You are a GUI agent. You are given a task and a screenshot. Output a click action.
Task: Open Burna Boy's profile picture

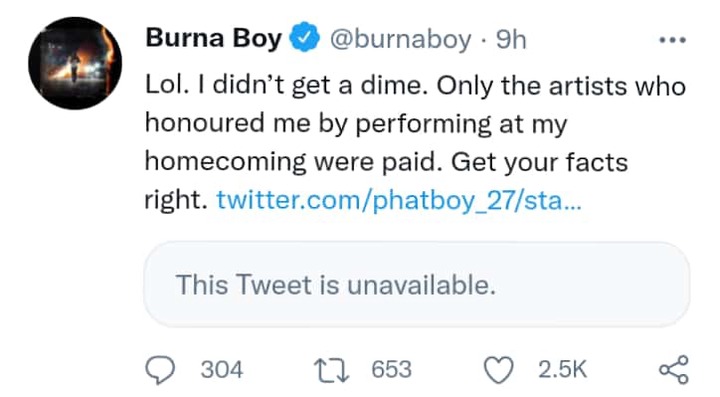[x=75, y=63]
